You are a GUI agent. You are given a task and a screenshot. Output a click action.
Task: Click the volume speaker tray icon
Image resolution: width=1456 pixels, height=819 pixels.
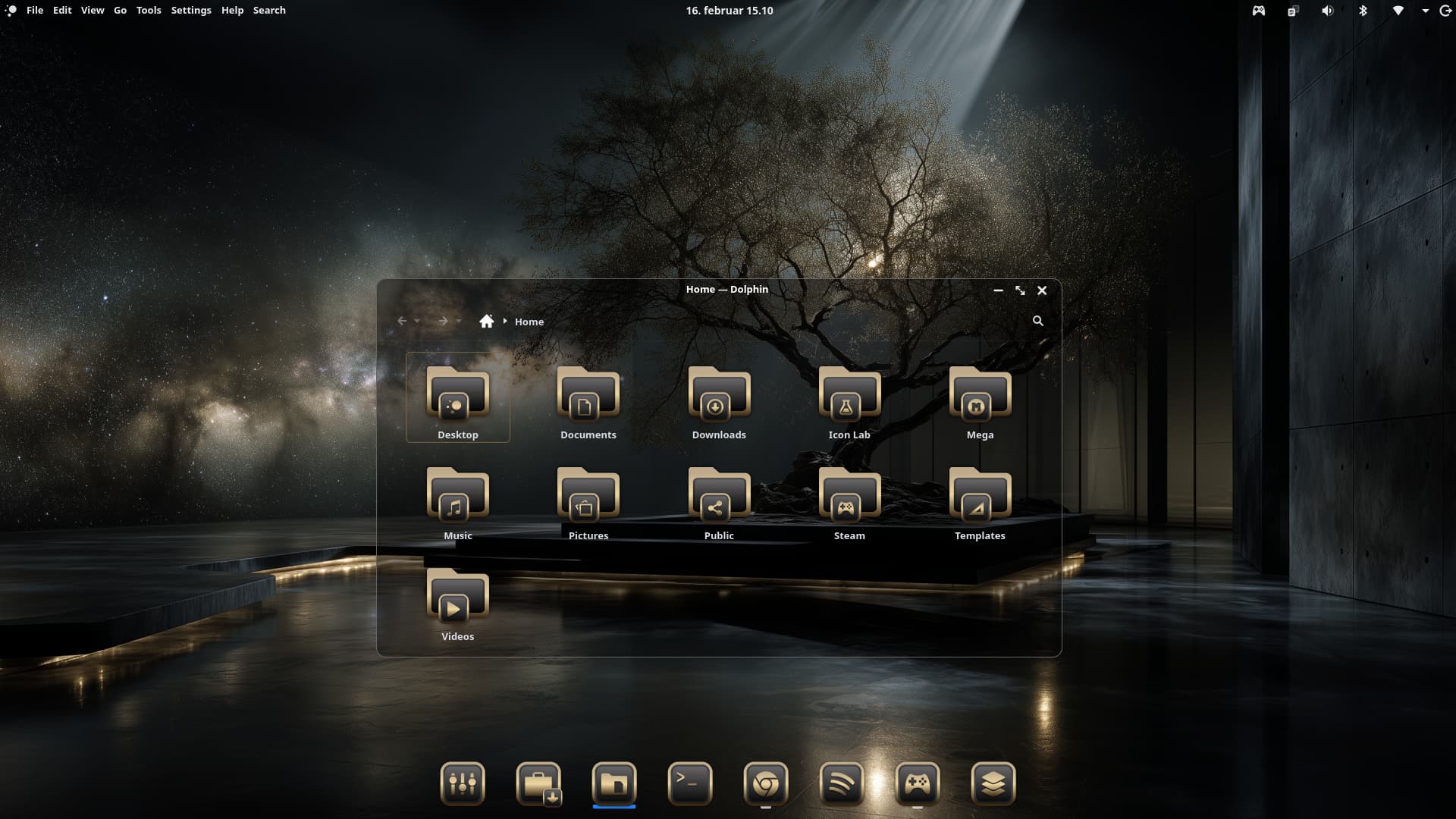(1327, 11)
